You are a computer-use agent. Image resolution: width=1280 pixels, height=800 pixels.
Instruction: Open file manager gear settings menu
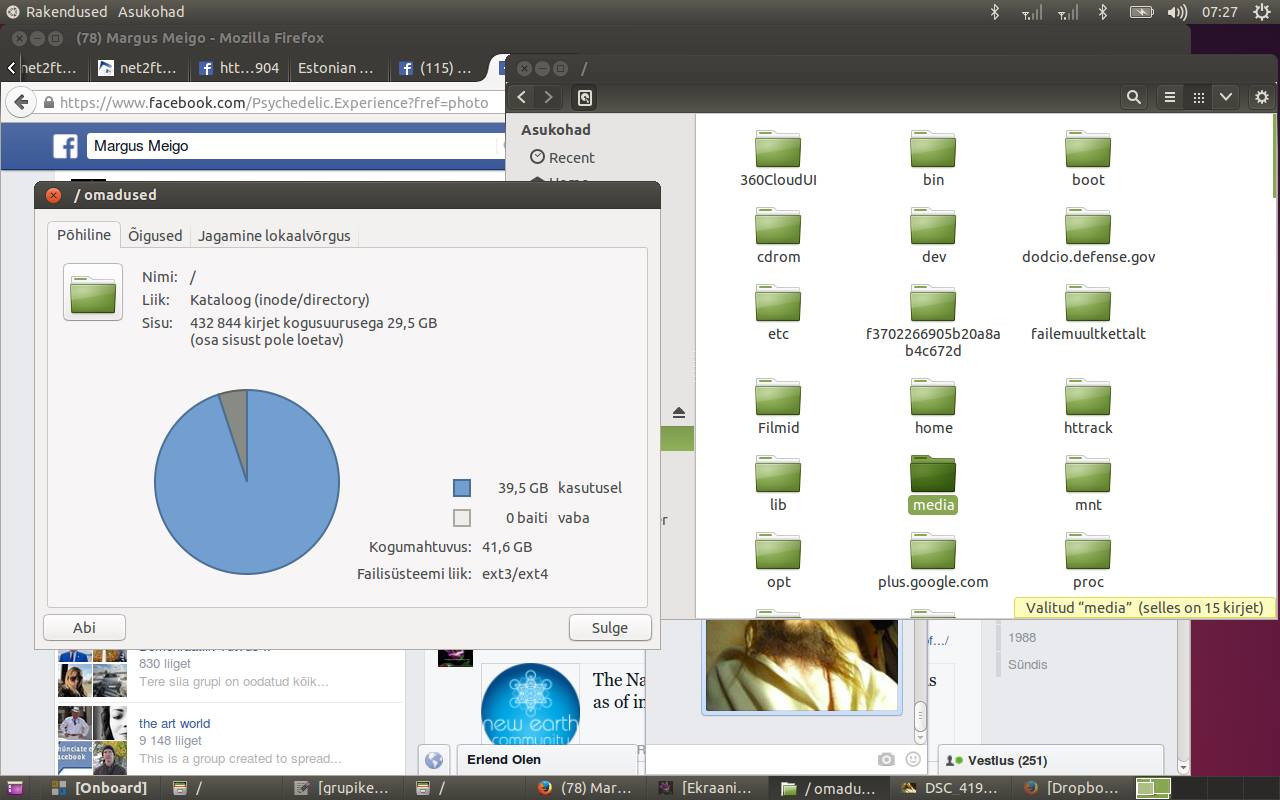(x=1262, y=97)
